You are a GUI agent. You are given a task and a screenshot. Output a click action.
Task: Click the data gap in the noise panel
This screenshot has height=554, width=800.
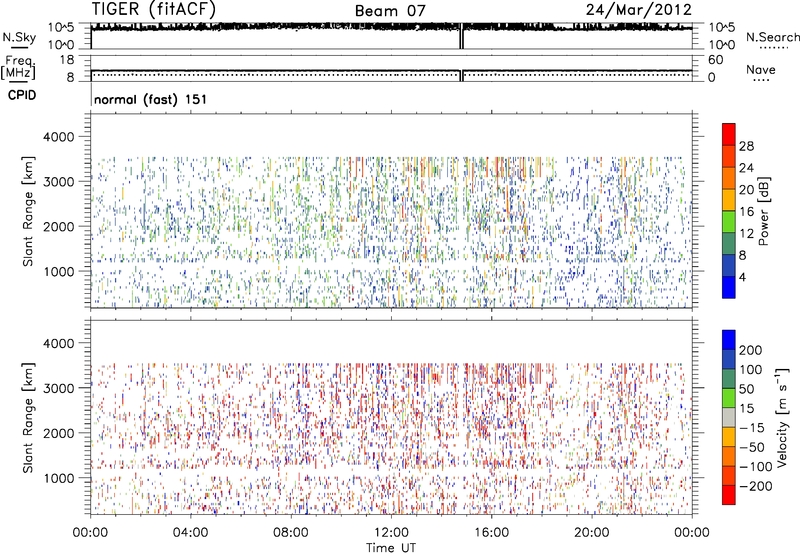click(x=462, y=36)
